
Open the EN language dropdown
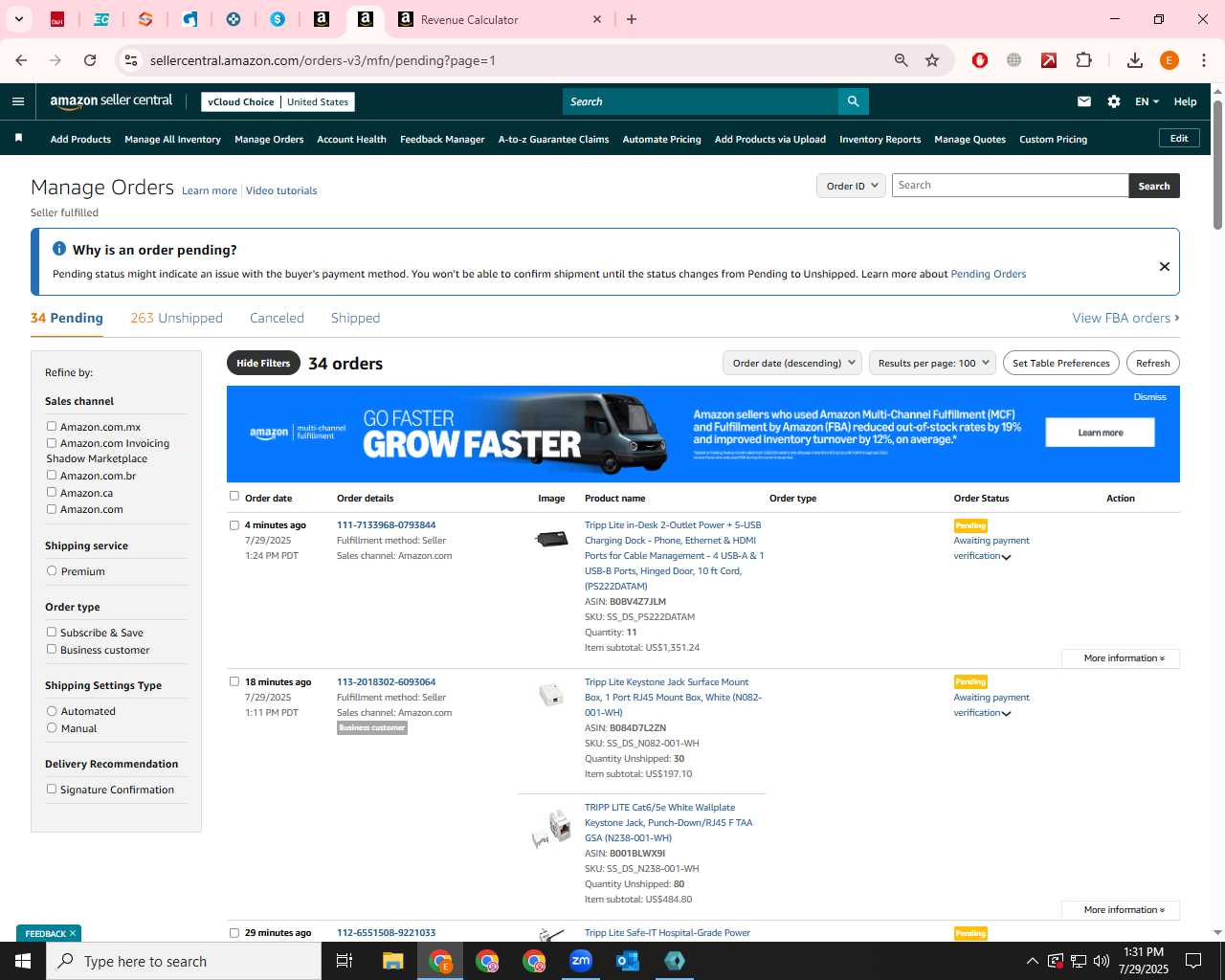click(1147, 101)
